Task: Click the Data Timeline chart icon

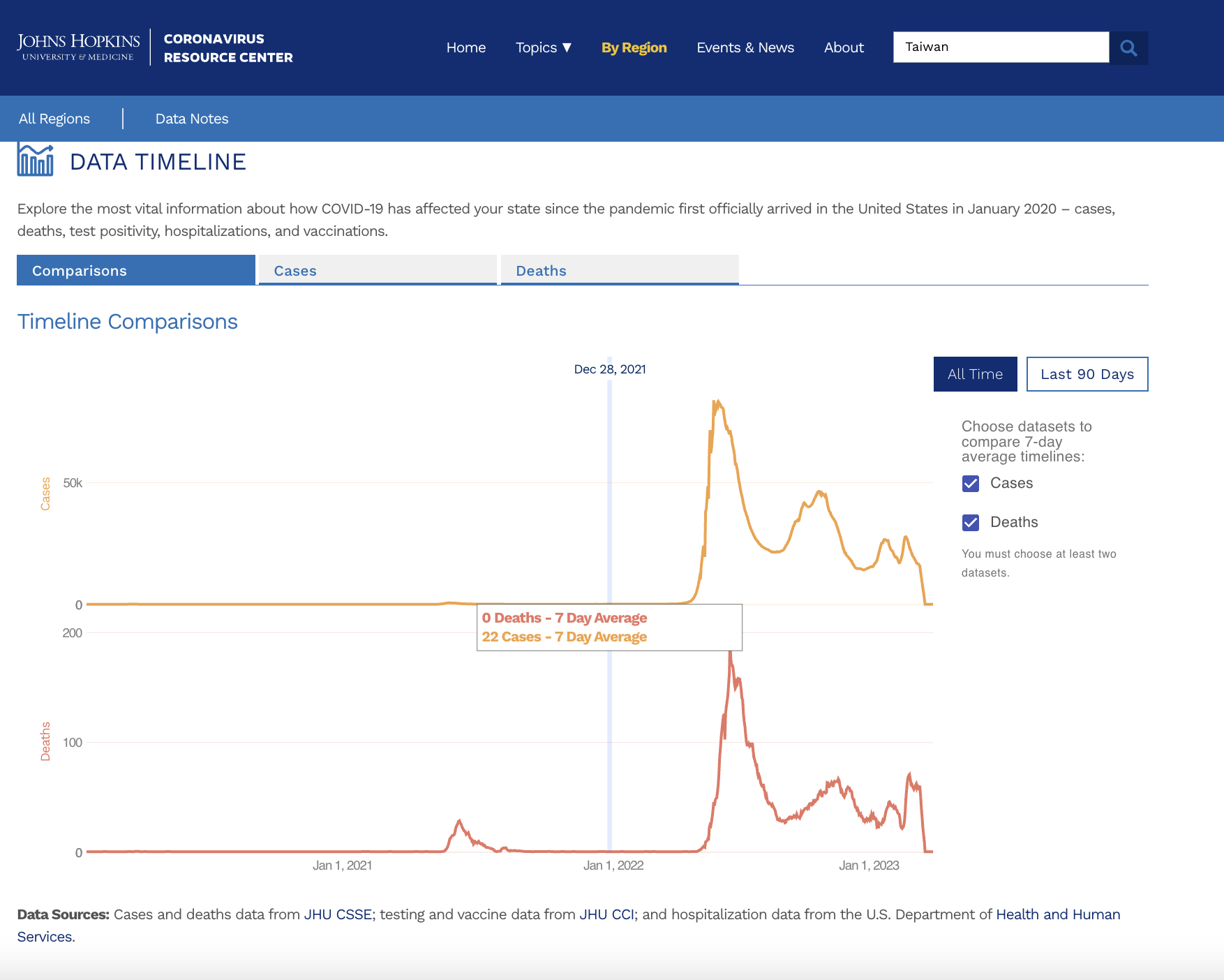Action: point(36,161)
